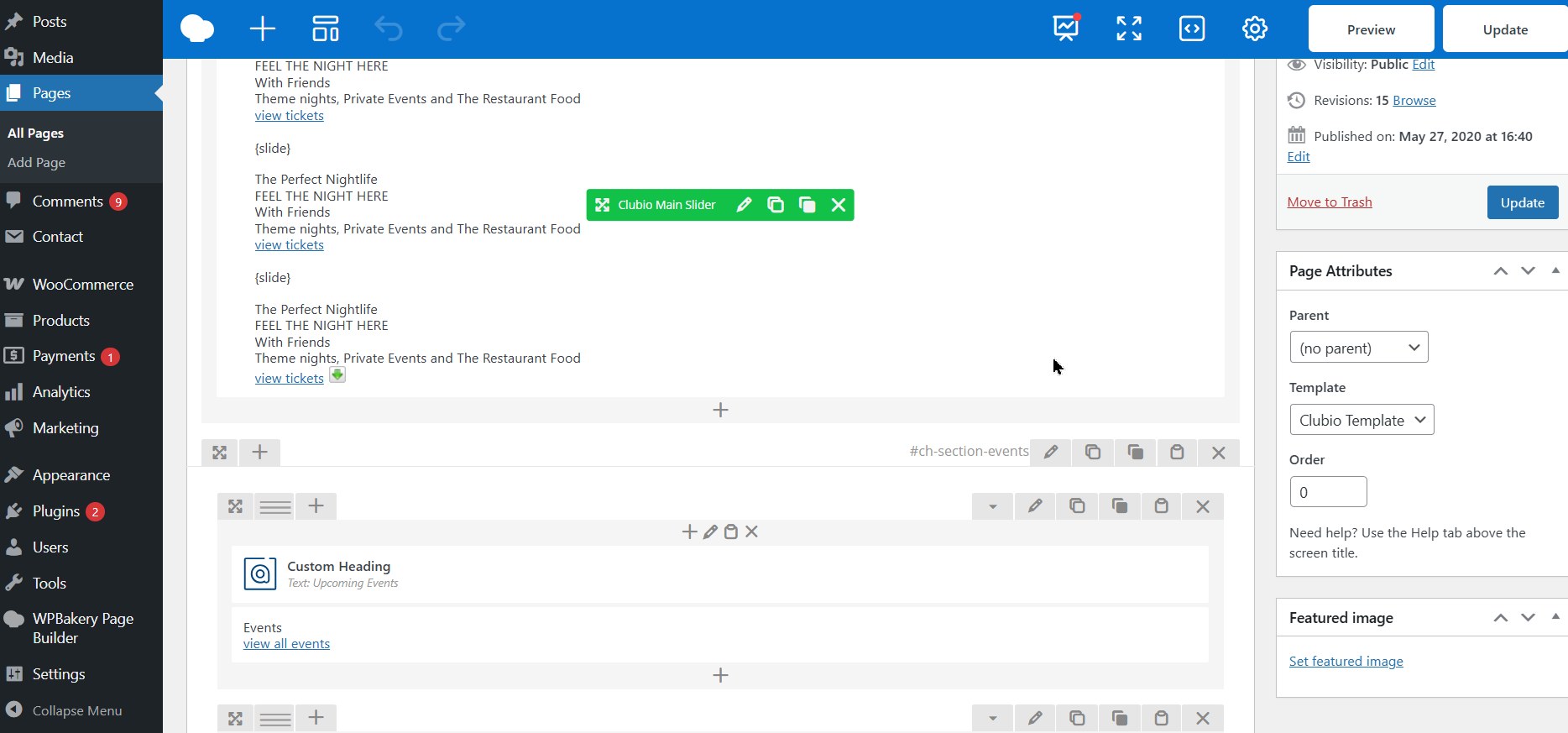The height and width of the screenshot is (733, 1568).
Task: Open the Plugins menu in sidebar
Action: [x=56, y=511]
